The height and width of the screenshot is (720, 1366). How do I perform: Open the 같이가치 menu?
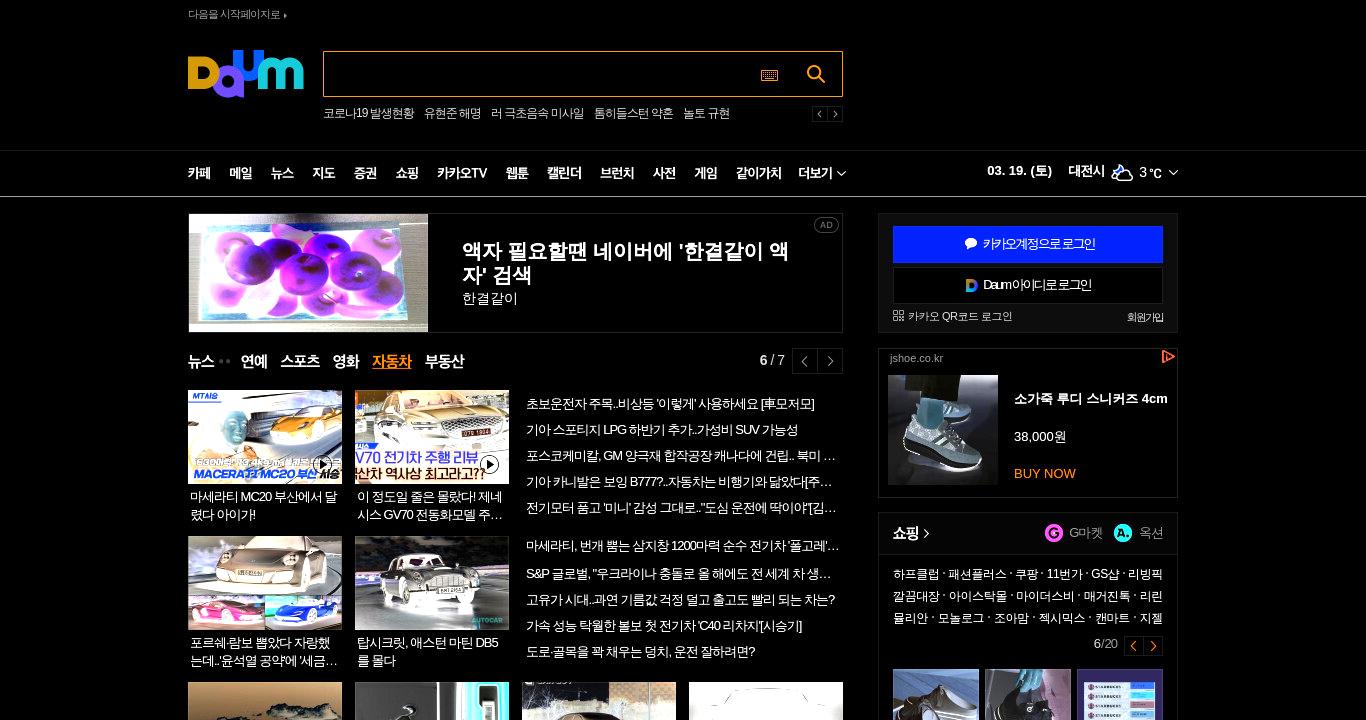pos(759,173)
